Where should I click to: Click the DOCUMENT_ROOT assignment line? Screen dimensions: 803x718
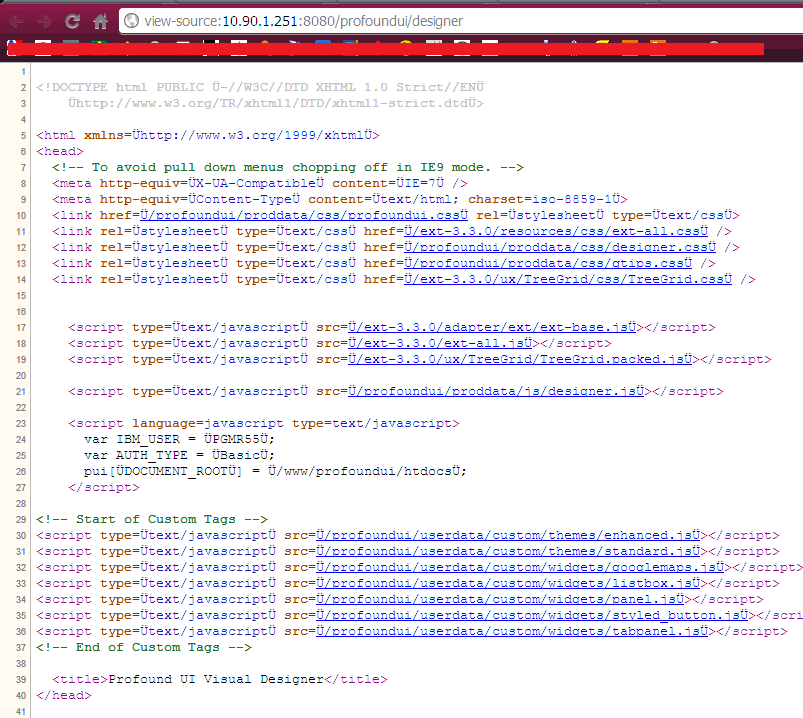(x=275, y=471)
